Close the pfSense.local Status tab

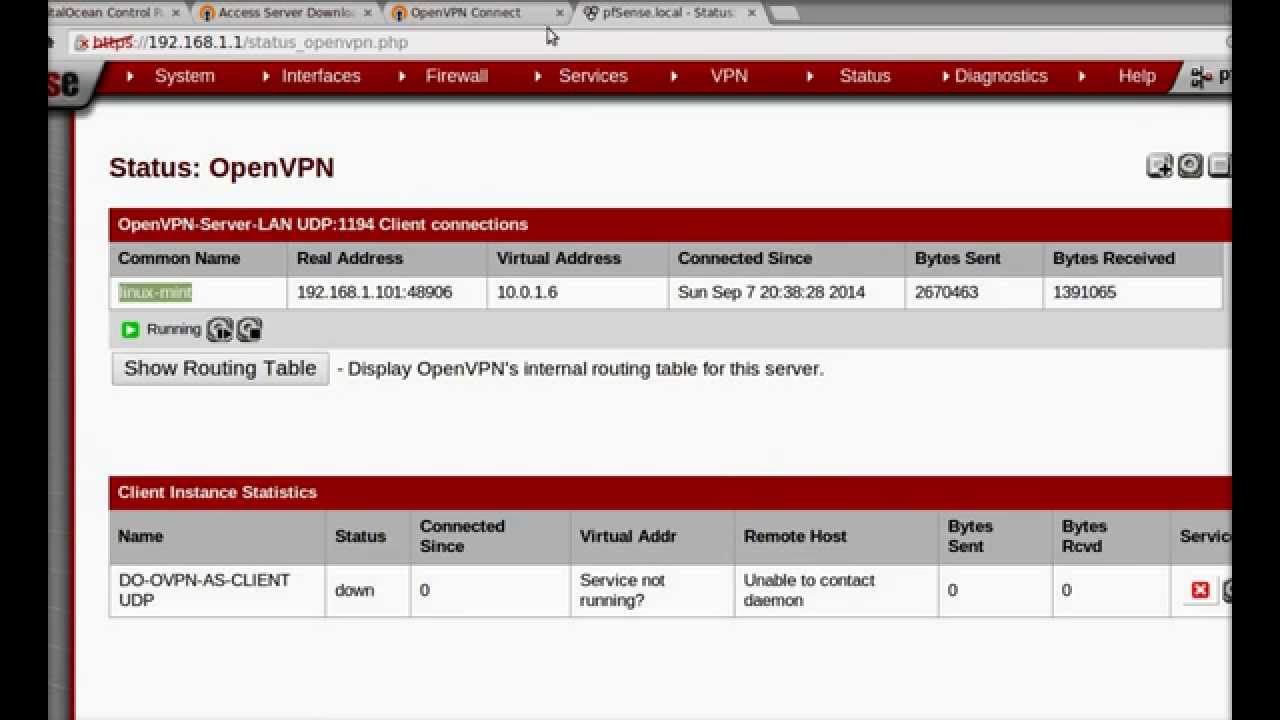pyautogui.click(x=752, y=13)
